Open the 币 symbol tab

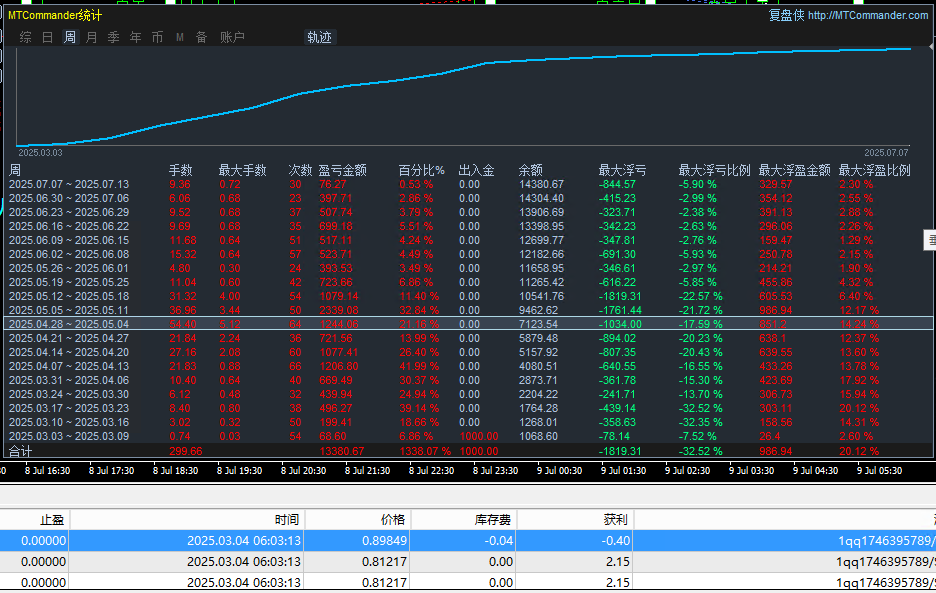[157, 37]
